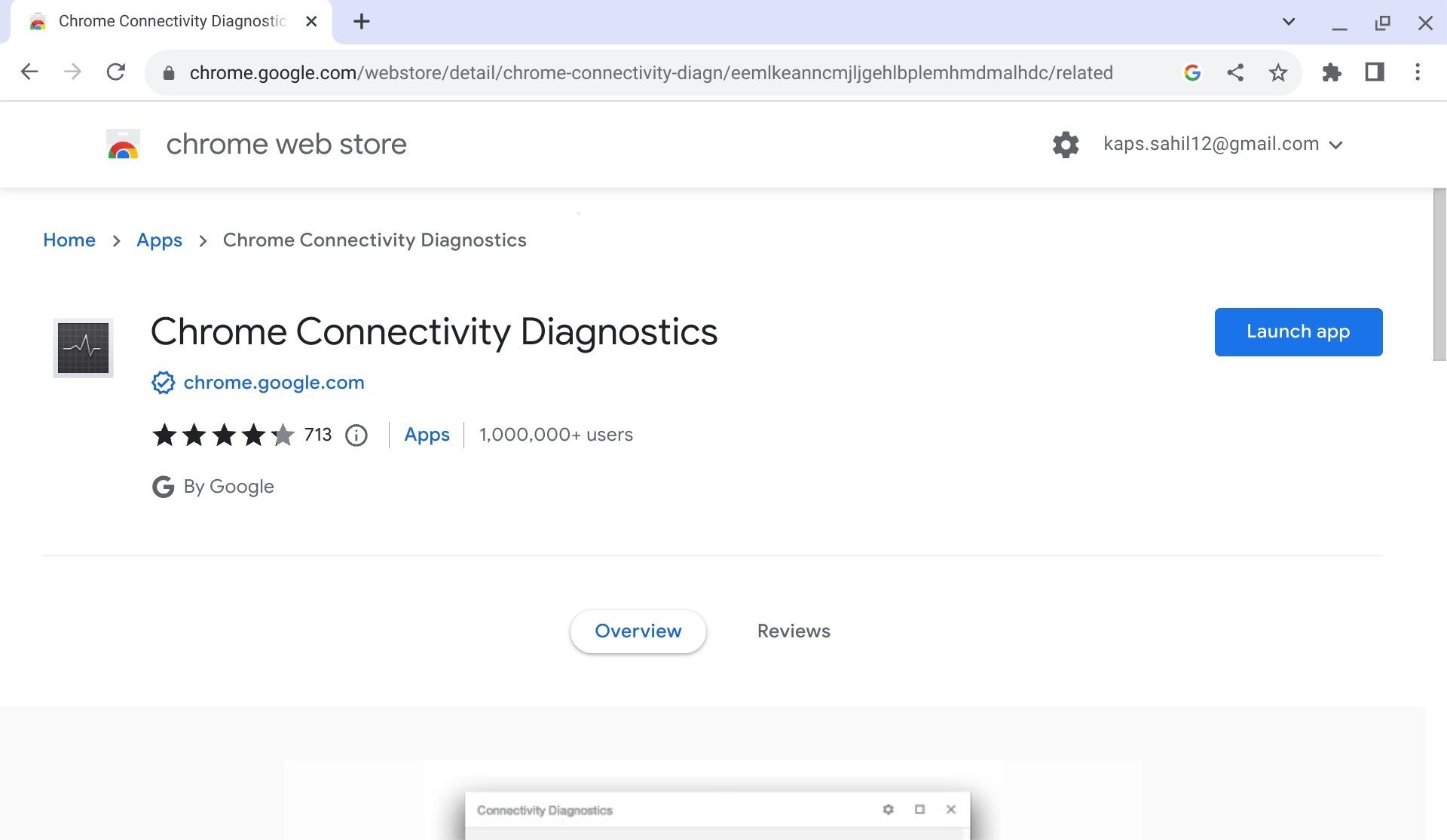
Task: Click the Google verified badge icon
Action: [162, 383]
